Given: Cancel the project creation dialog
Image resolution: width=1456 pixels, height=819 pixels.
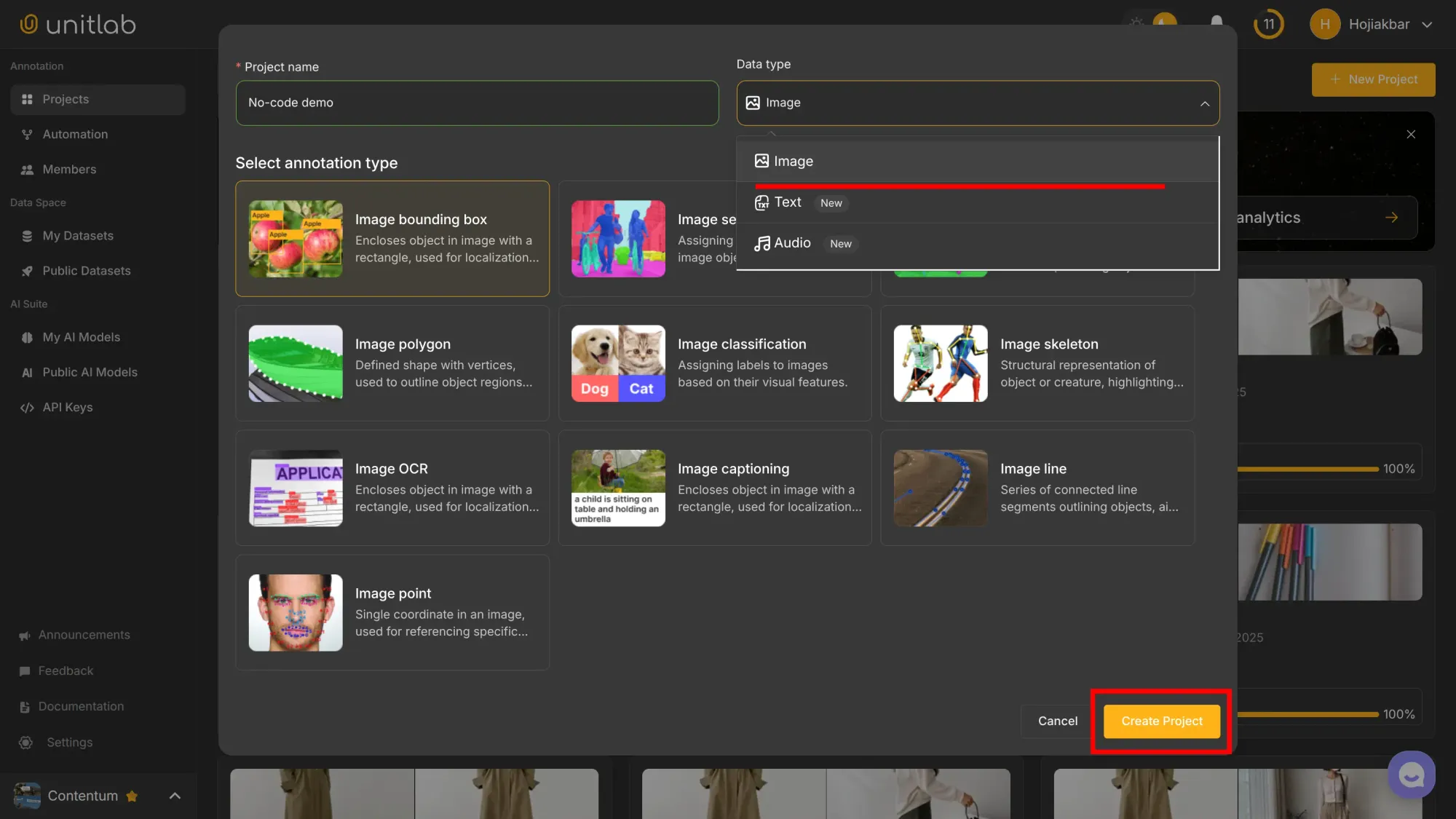Looking at the screenshot, I should pyautogui.click(x=1056, y=721).
